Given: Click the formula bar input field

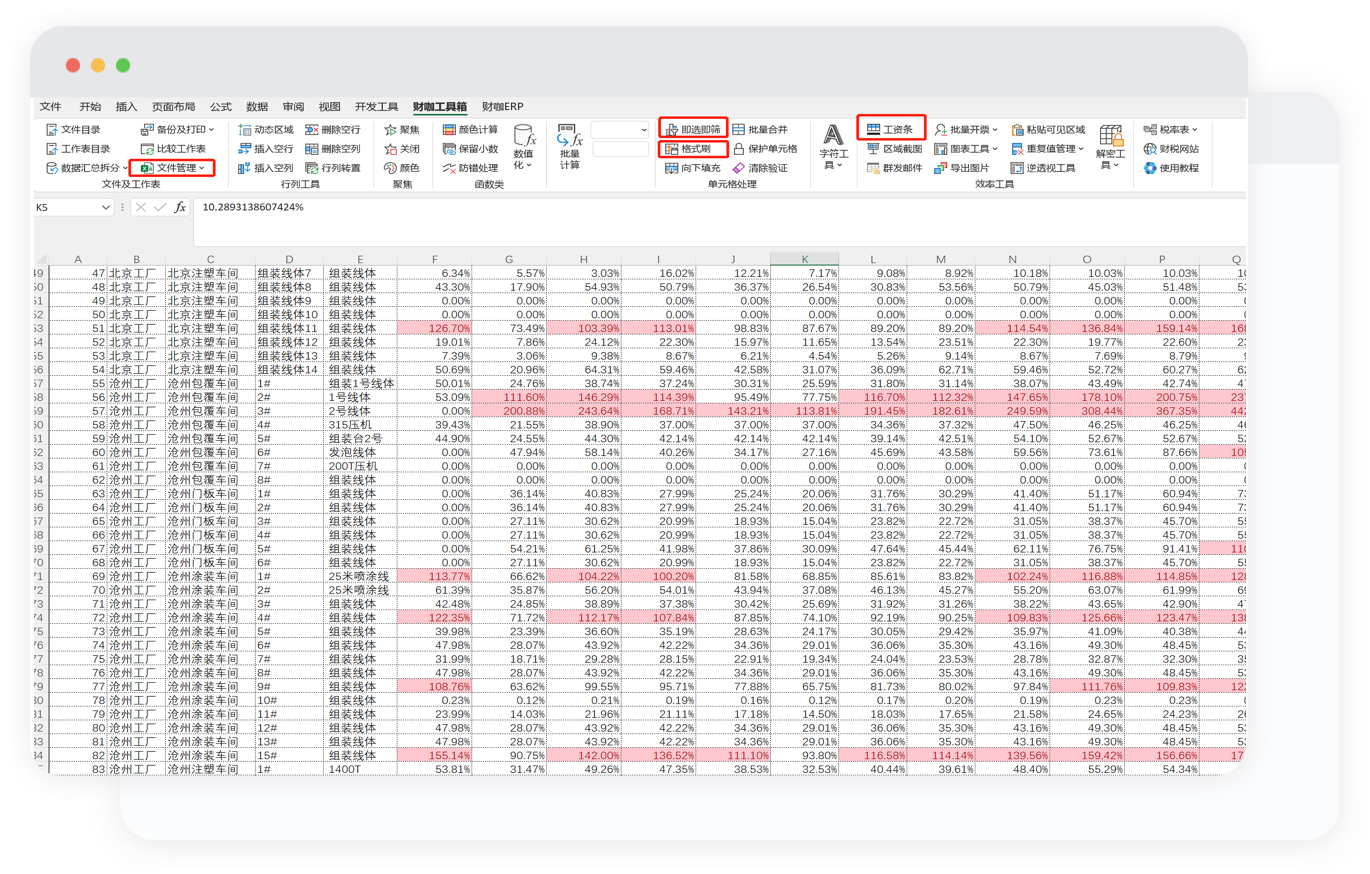Looking at the screenshot, I should point(700,207).
